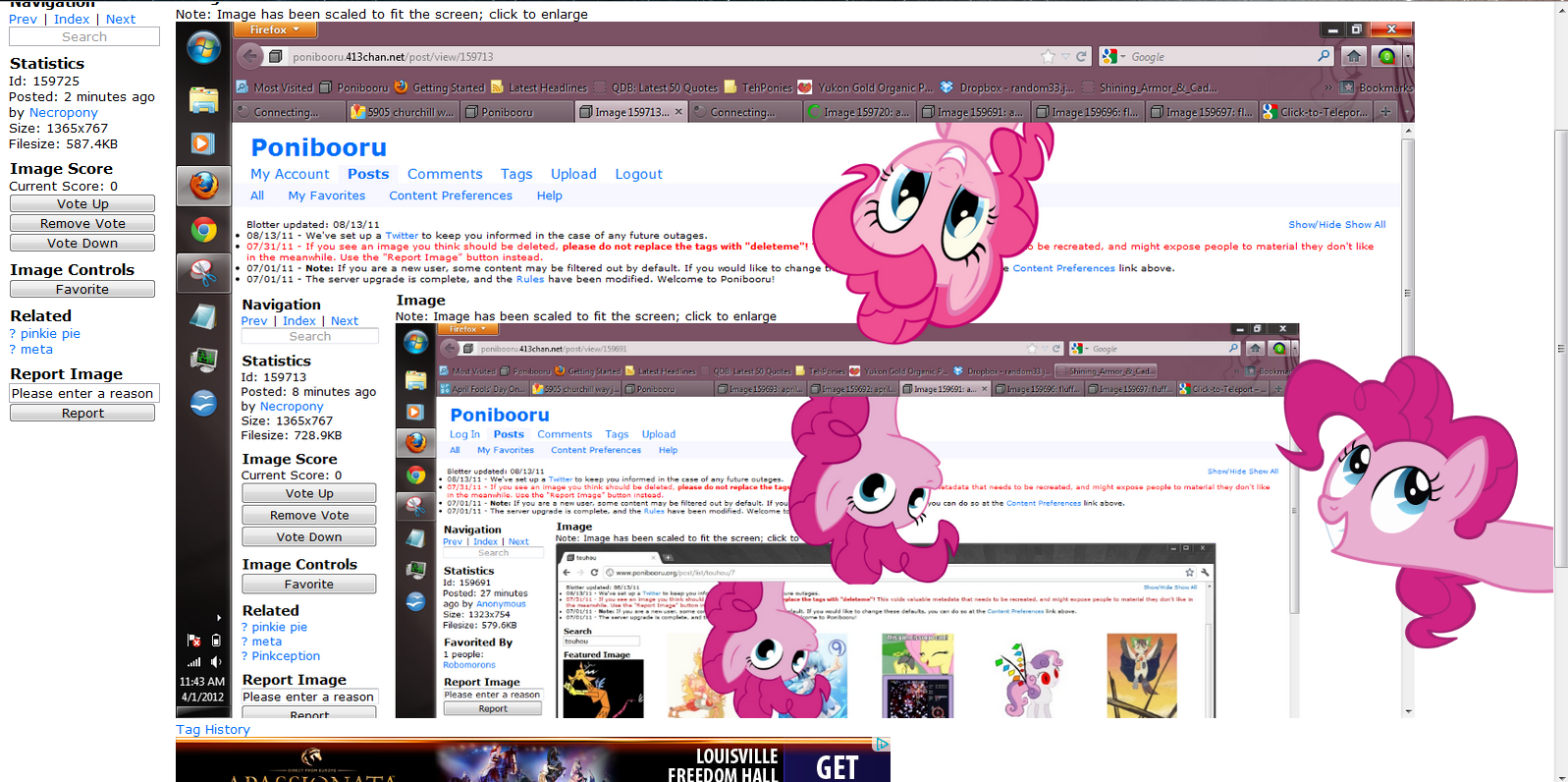This screenshot has height=782, width=1568.
Task: Click the network signal icon in the large tray
Action: point(193,661)
